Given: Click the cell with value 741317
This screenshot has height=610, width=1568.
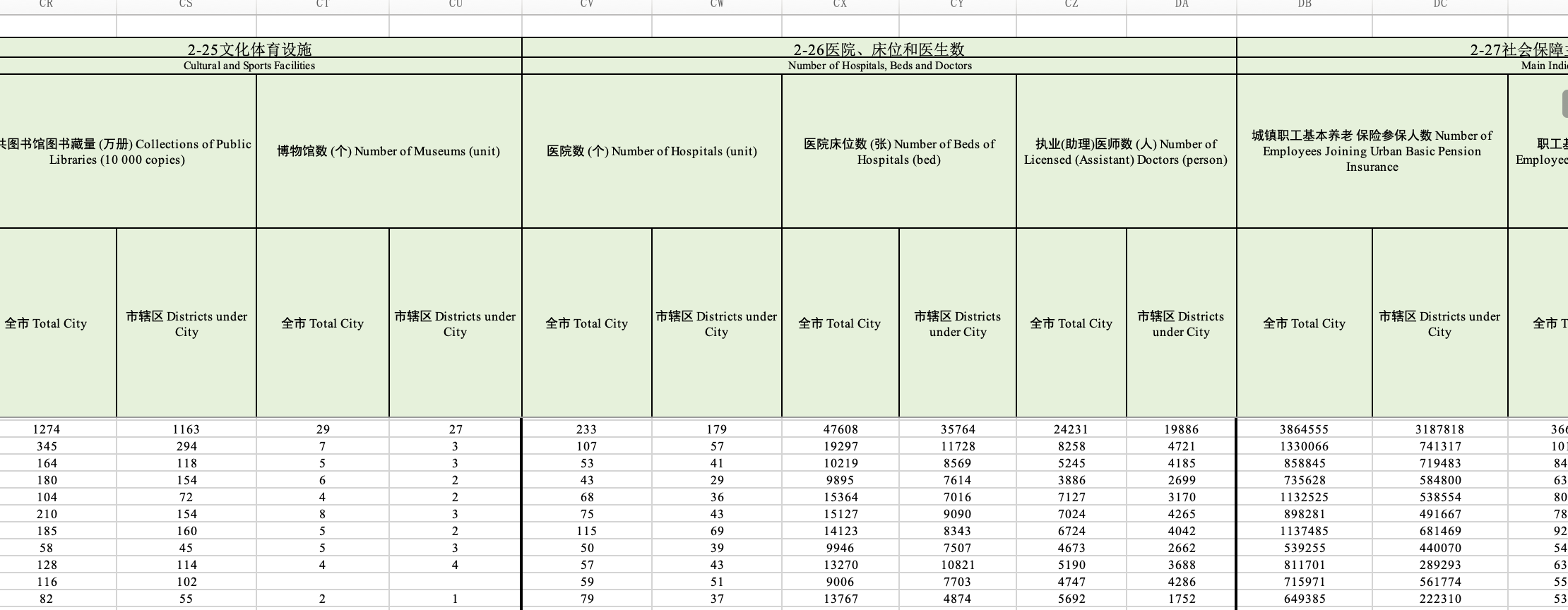Looking at the screenshot, I should coord(1440,446).
